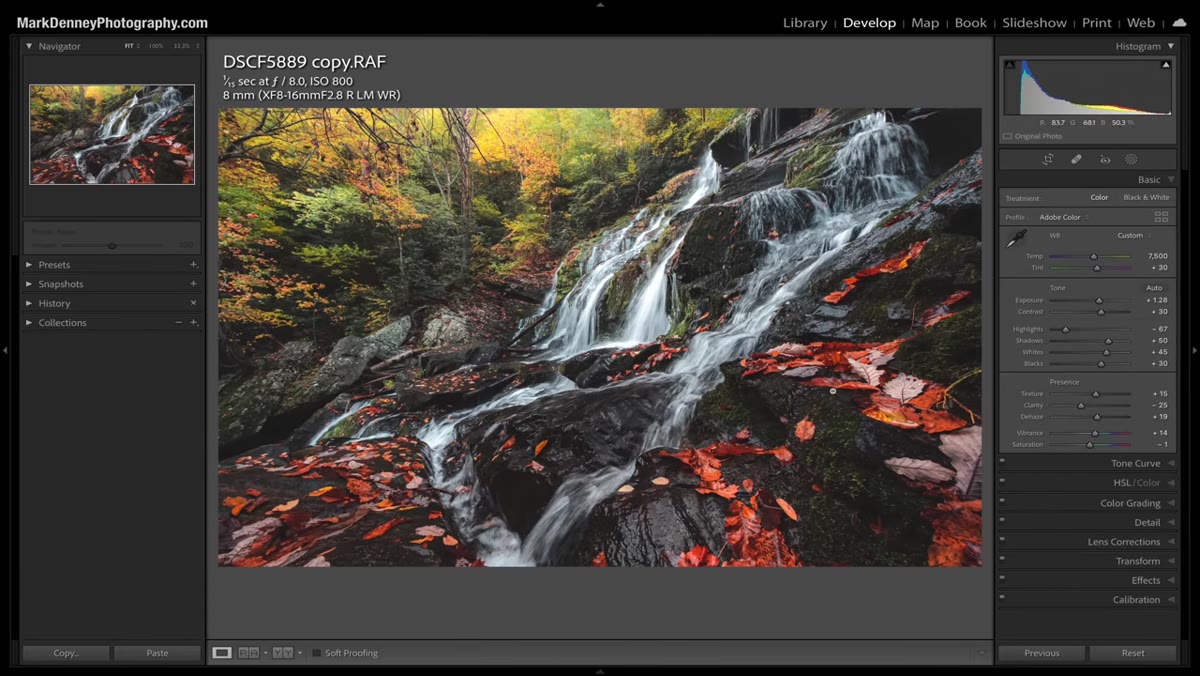
Task: Open cloud sync status icon
Action: tap(1179, 22)
